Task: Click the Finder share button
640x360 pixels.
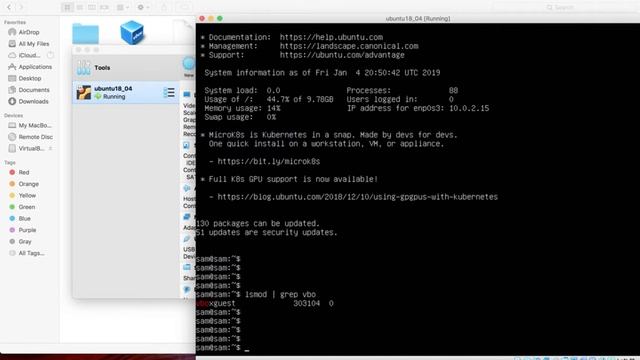Action: pyautogui.click(x=164, y=7)
